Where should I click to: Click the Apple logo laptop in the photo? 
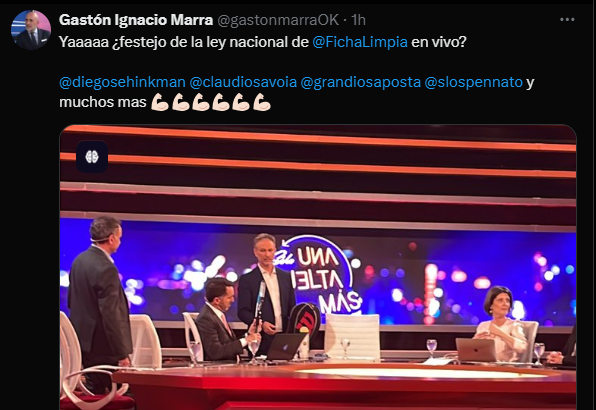pos(286,346)
